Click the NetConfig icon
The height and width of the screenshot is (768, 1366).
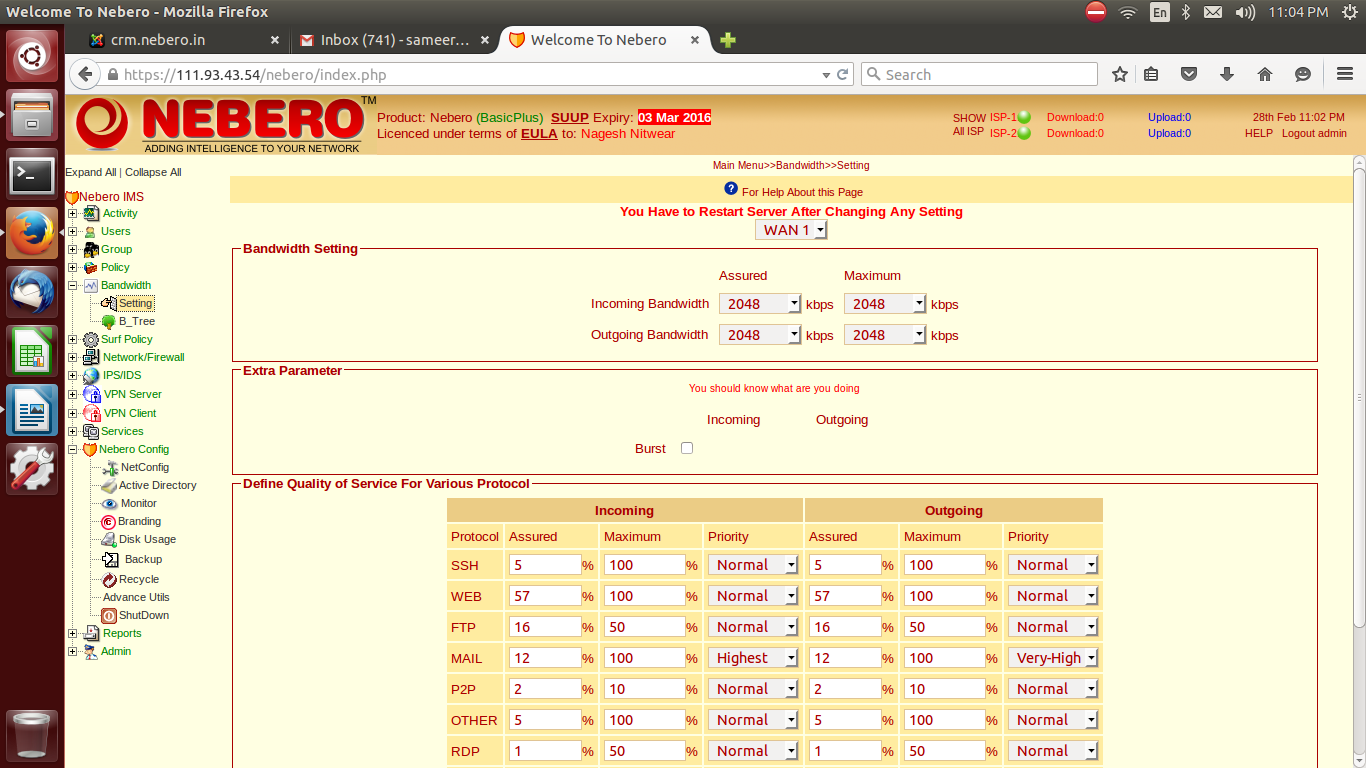tap(110, 467)
